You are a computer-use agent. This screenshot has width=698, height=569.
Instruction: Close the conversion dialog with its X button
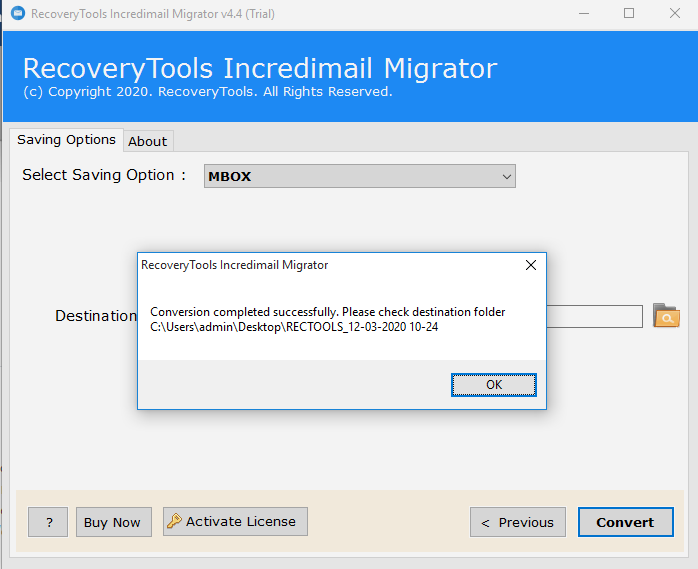[531, 265]
